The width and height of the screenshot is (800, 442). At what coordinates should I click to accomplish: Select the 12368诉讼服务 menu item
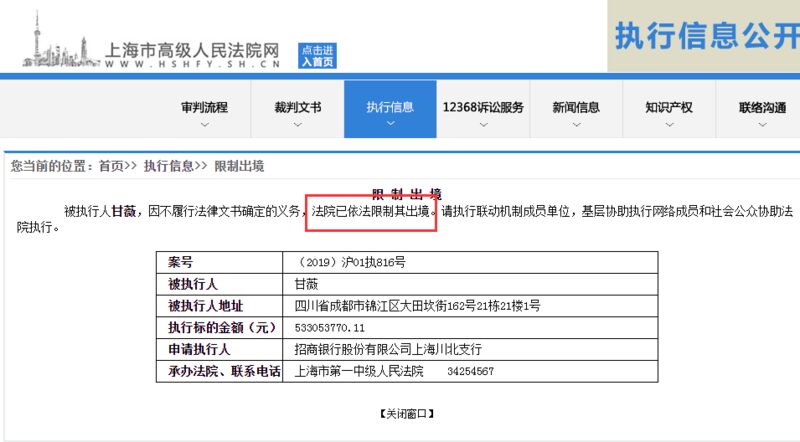coord(483,107)
